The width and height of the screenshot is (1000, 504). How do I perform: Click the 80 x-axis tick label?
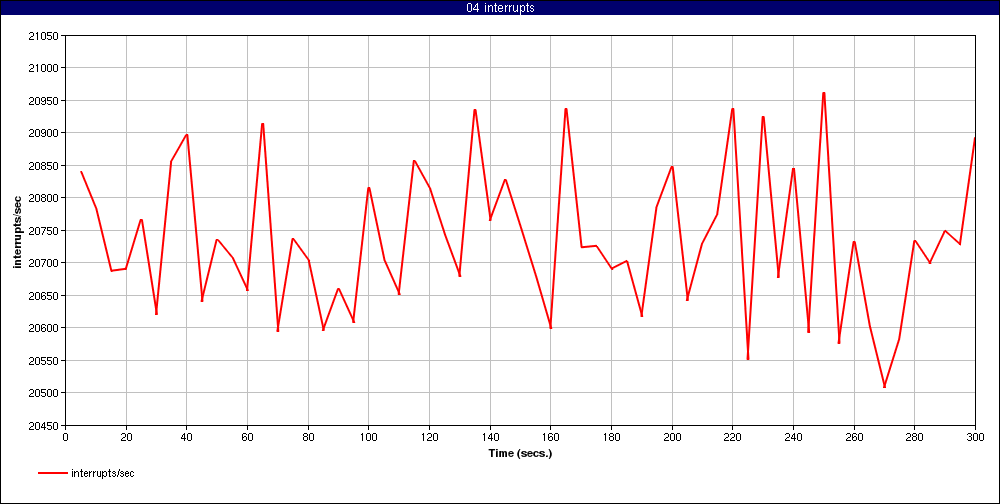308,438
